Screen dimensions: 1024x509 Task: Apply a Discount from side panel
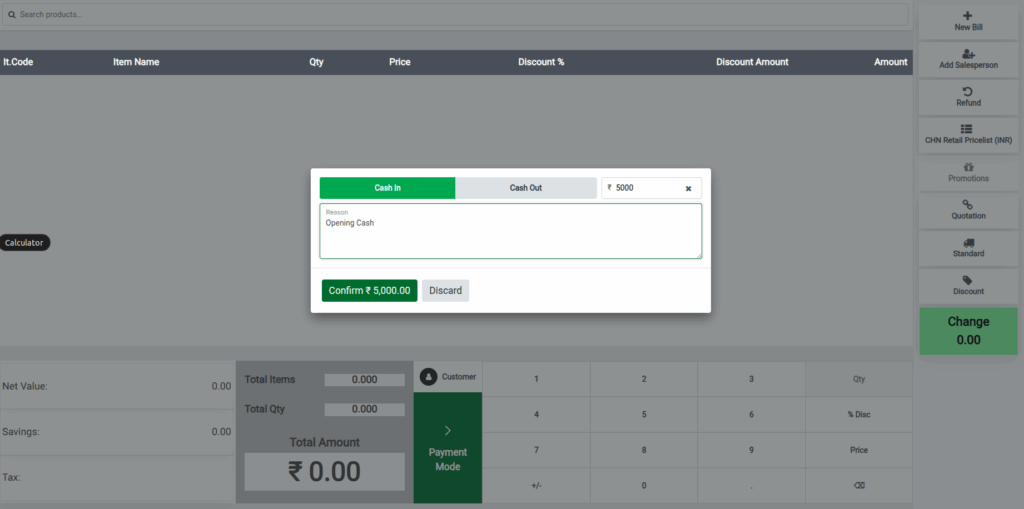(x=968, y=286)
